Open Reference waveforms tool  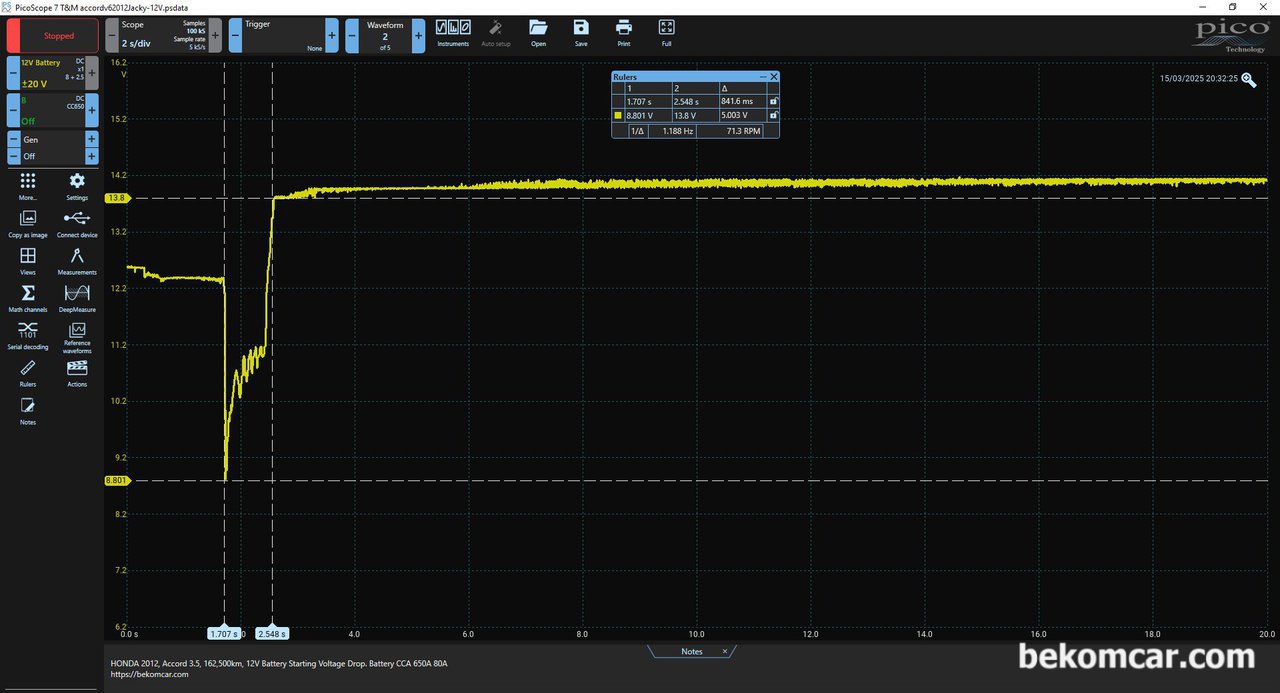(77, 338)
